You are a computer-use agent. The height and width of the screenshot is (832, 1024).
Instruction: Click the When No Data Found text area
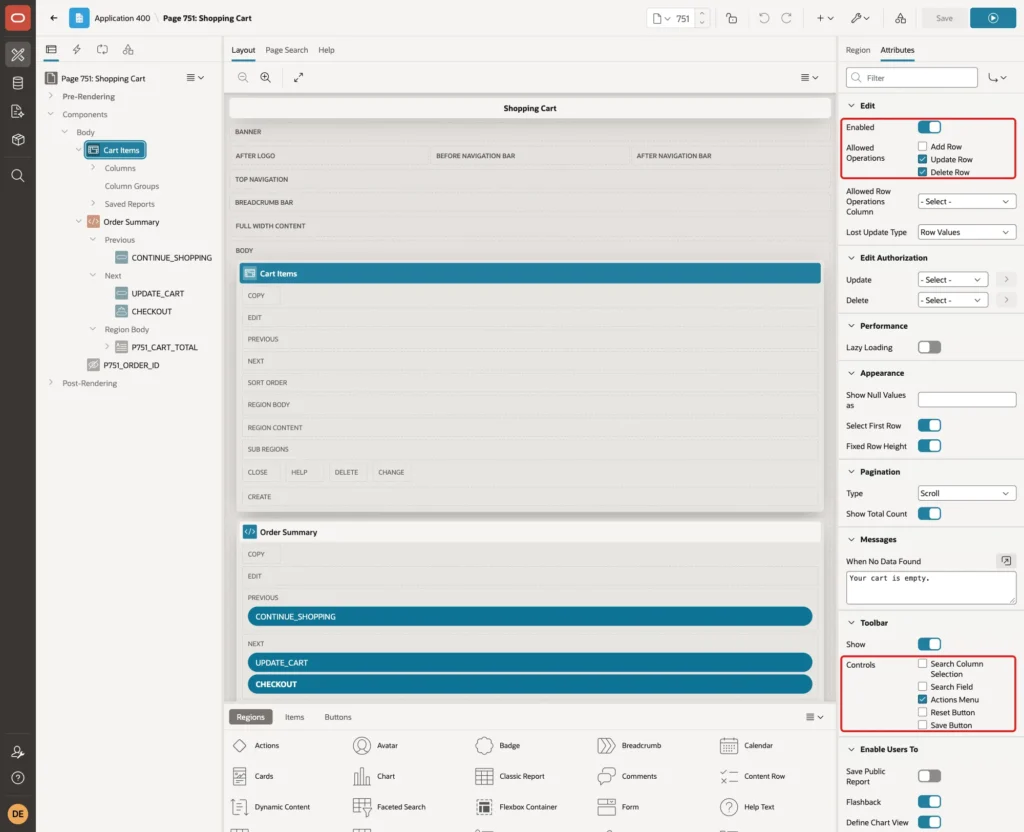[931, 588]
